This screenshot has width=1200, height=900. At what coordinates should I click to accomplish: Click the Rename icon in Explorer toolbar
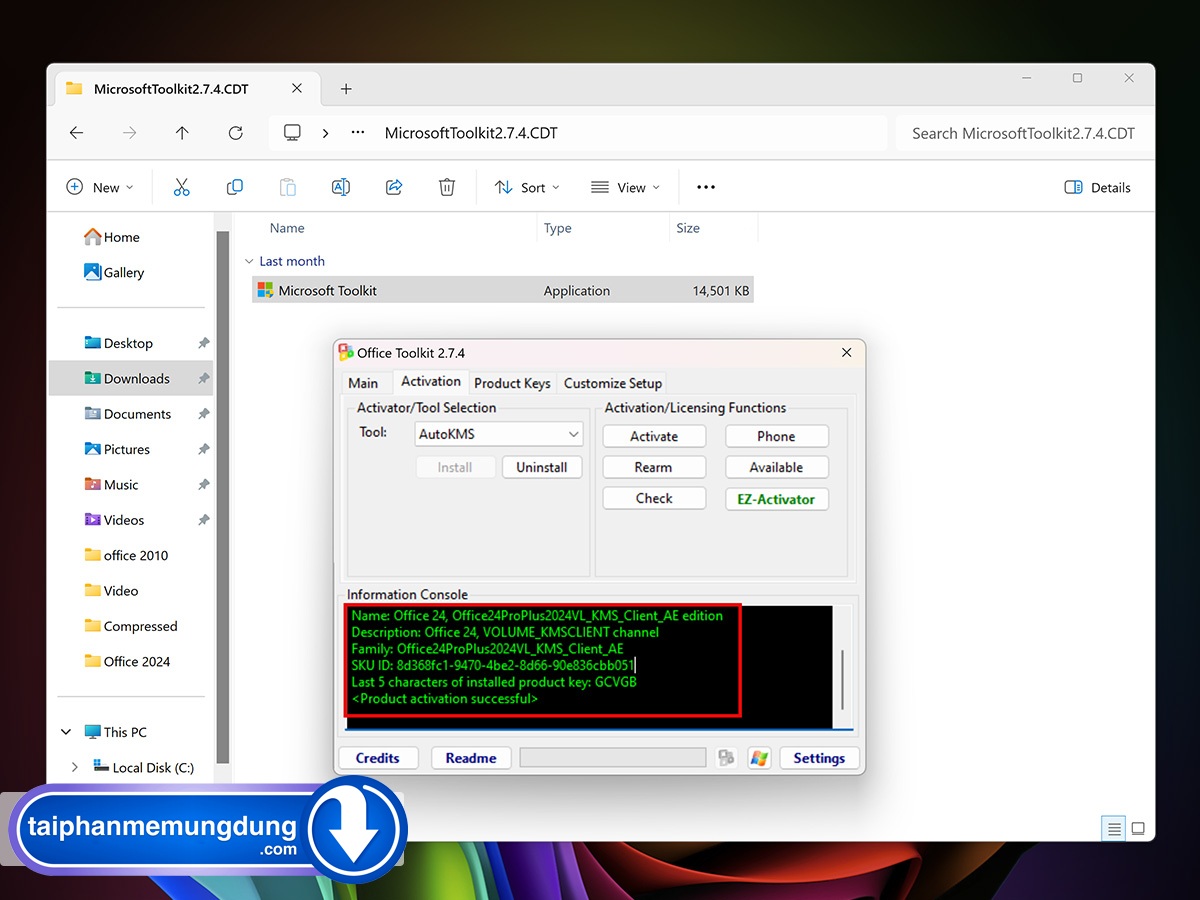340,187
